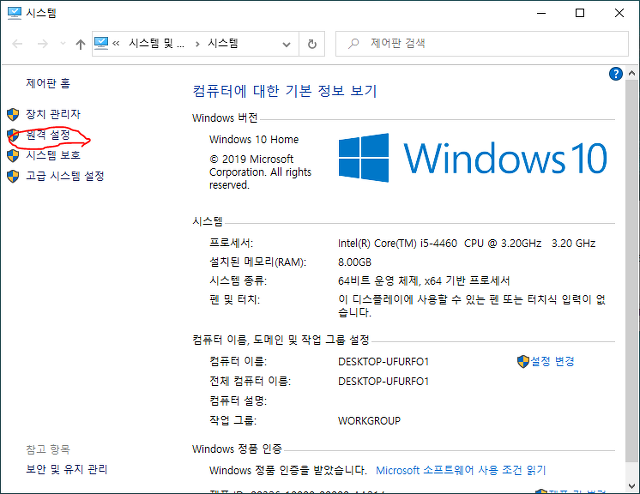Click the shield icon beside 시스템 보호
The height and width of the screenshot is (494, 640).
[13, 156]
